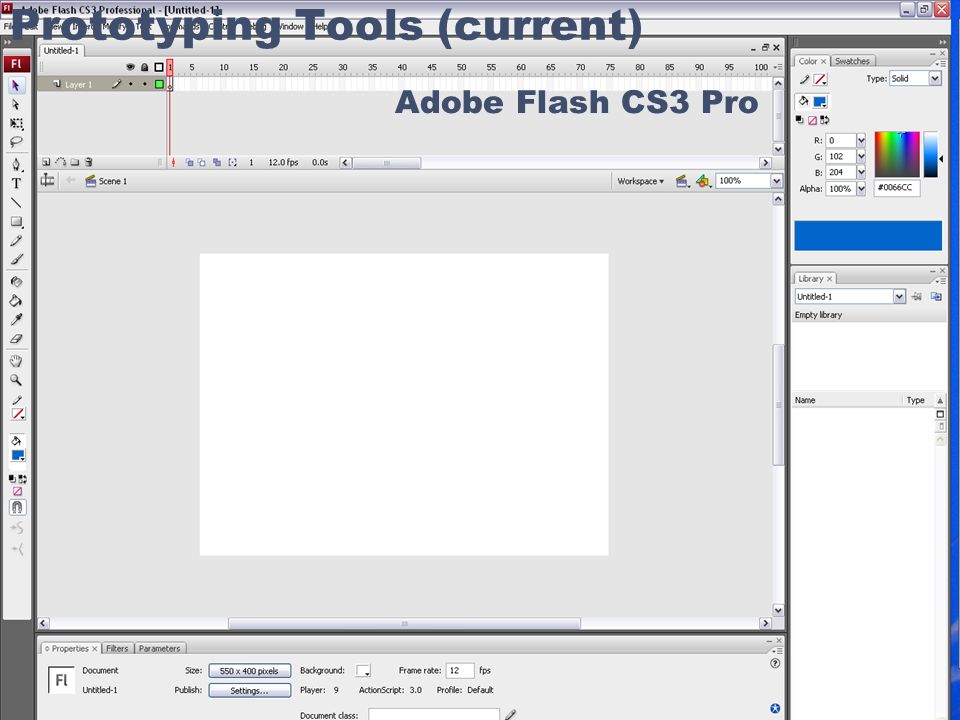Image resolution: width=960 pixels, height=720 pixels.
Task: Click the Insert Layer Folder icon
Action: pyautogui.click(x=75, y=162)
